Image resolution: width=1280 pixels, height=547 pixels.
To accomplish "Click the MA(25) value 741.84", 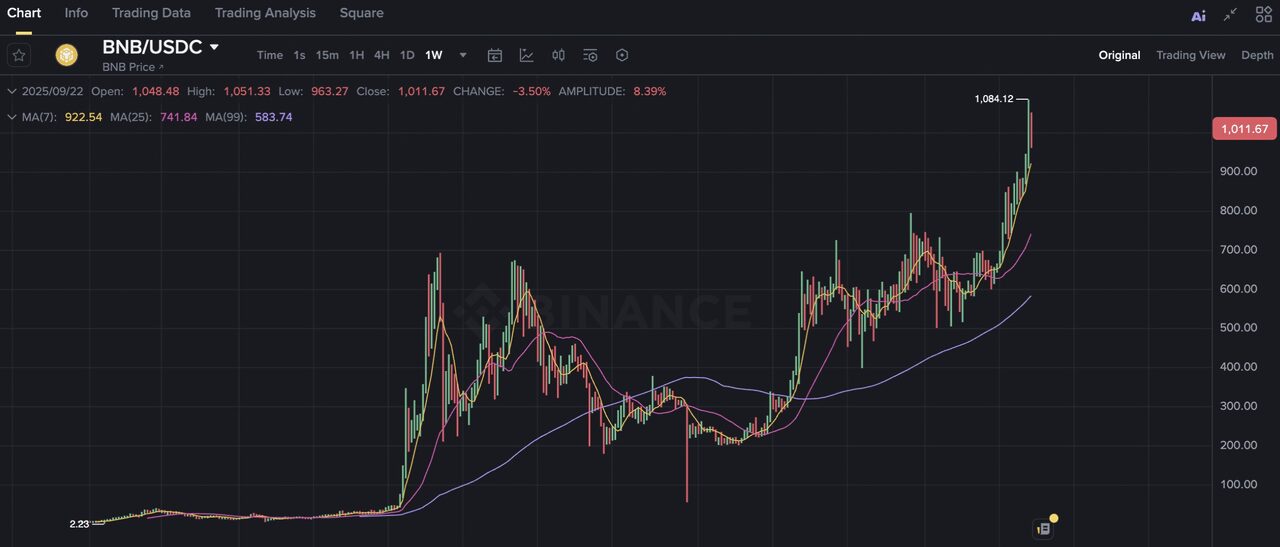I will 180,117.
